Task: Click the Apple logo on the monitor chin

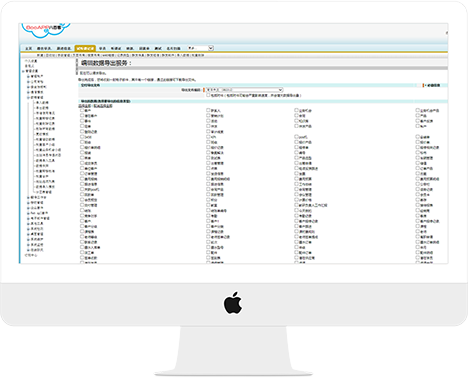Action: click(x=233, y=303)
